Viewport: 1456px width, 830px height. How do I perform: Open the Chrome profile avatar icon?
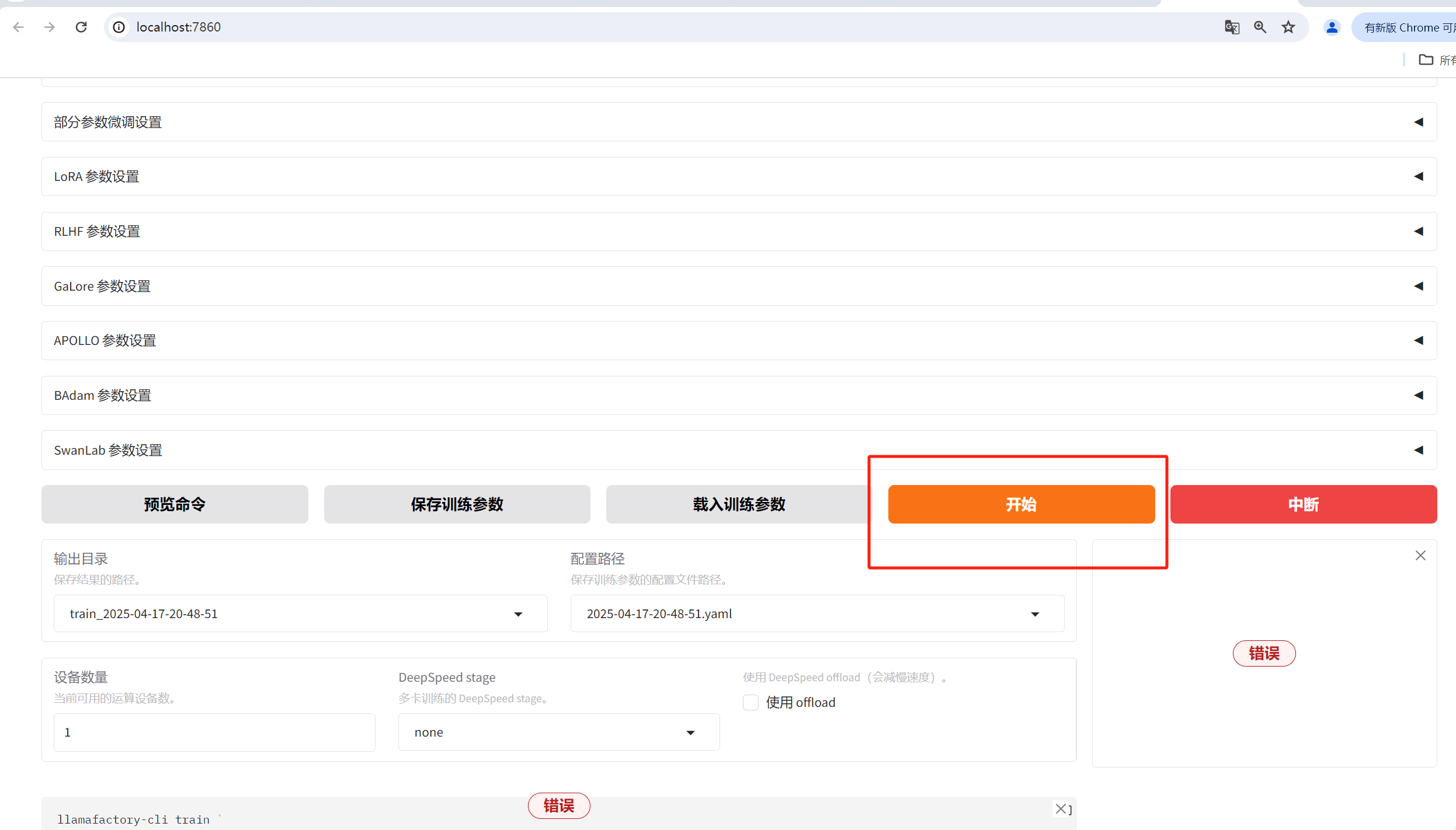pyautogui.click(x=1332, y=27)
